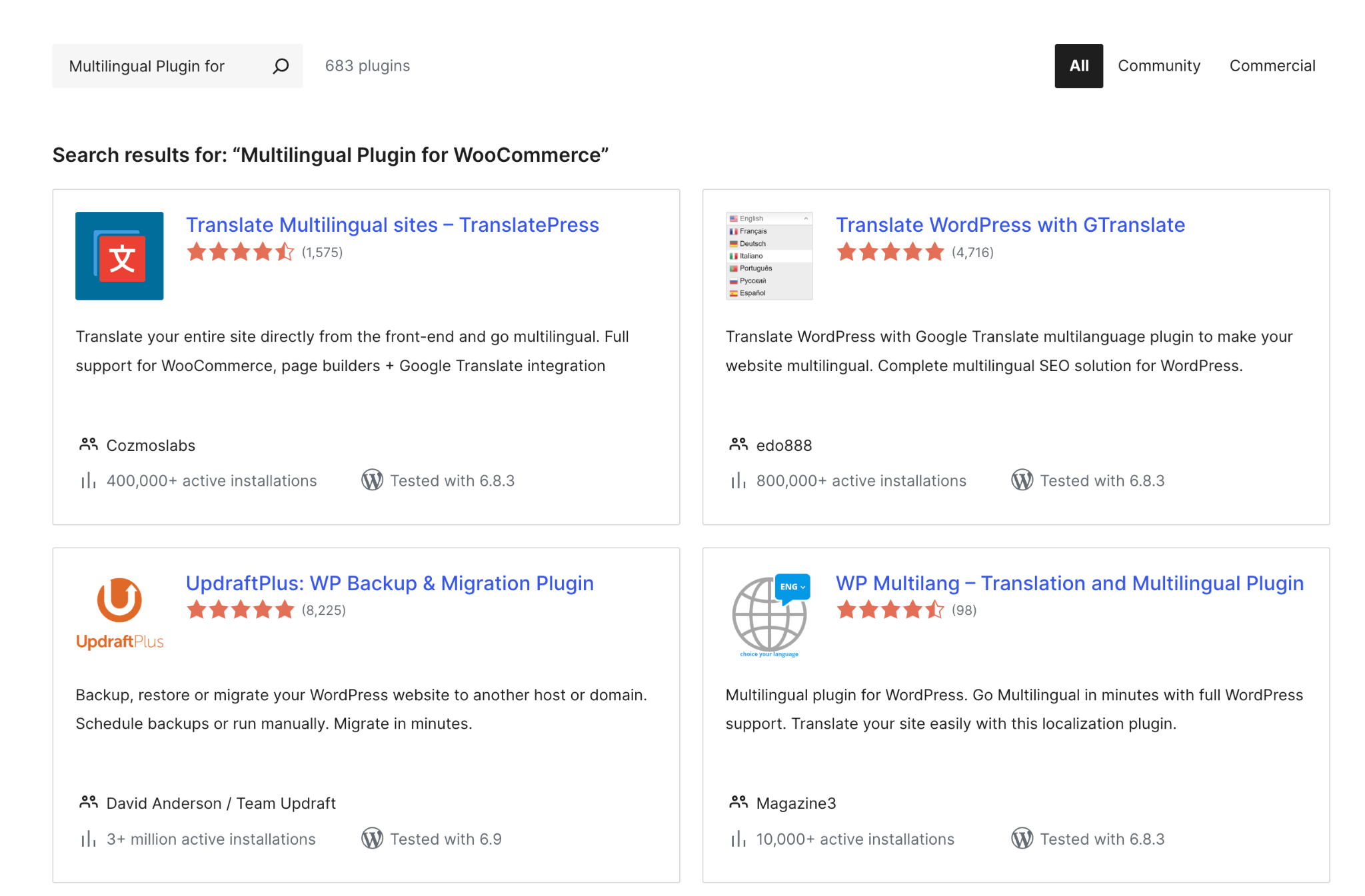Screen dimensions: 1365x896
Task: Click the WordPress logo in TranslatePress card
Action: (372, 480)
